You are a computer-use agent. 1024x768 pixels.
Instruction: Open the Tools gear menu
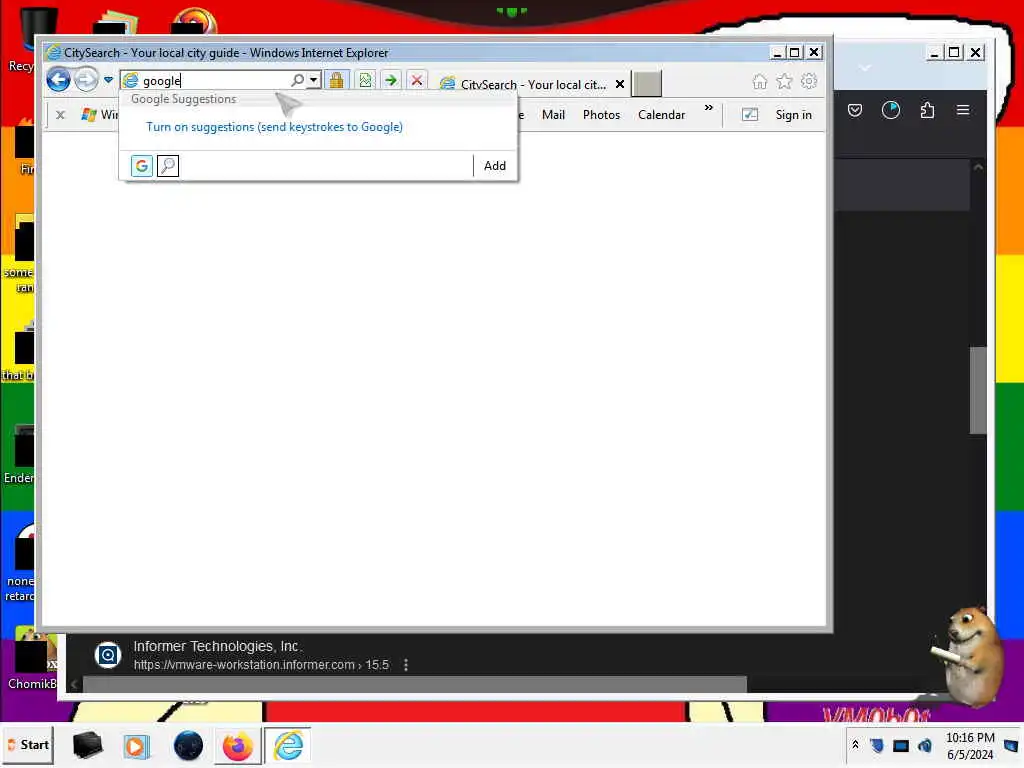(809, 82)
